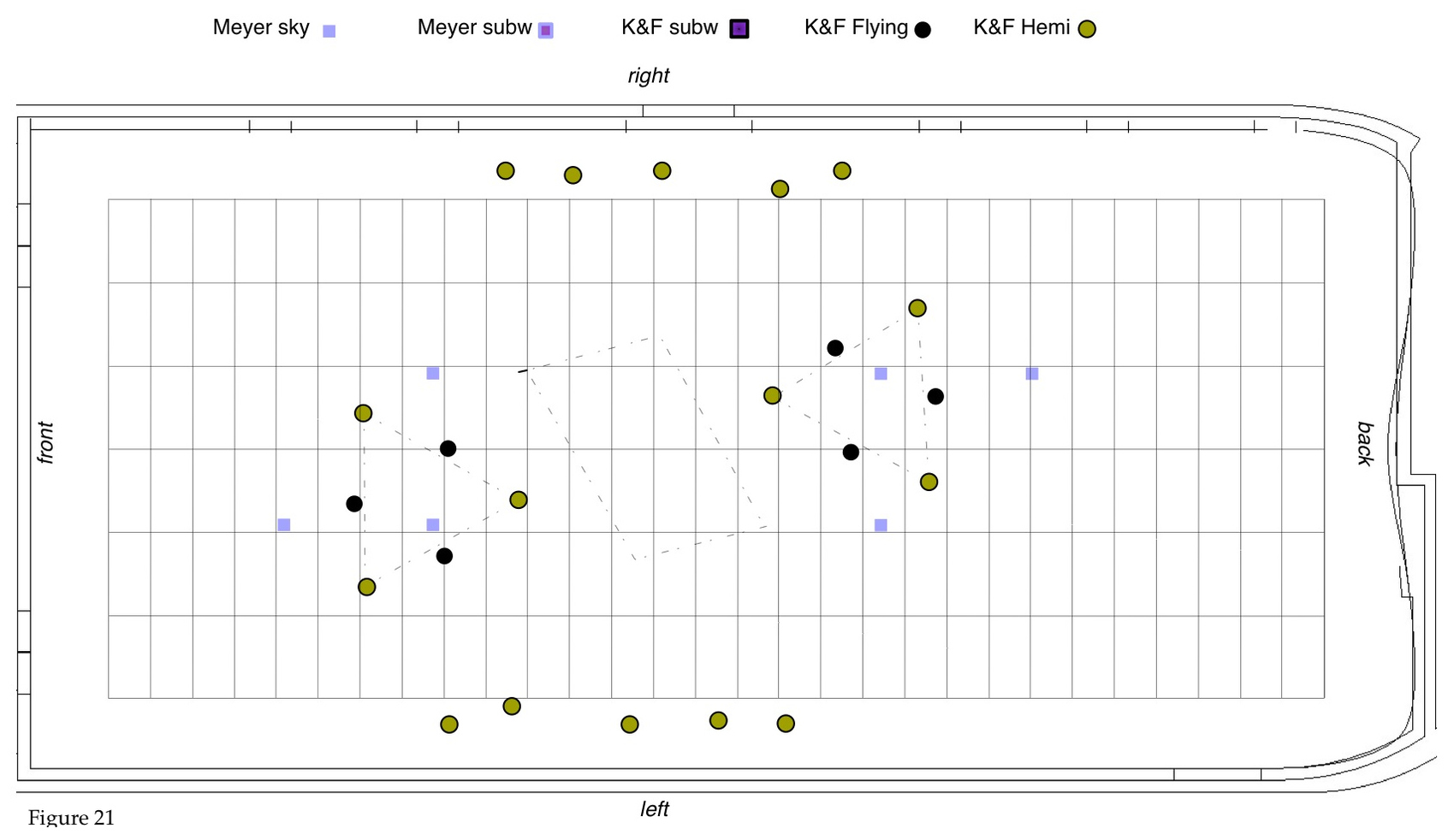The image size is (1454, 840).
Task: Select the leftmost Hemi speaker along left wall
Action: click(x=449, y=725)
